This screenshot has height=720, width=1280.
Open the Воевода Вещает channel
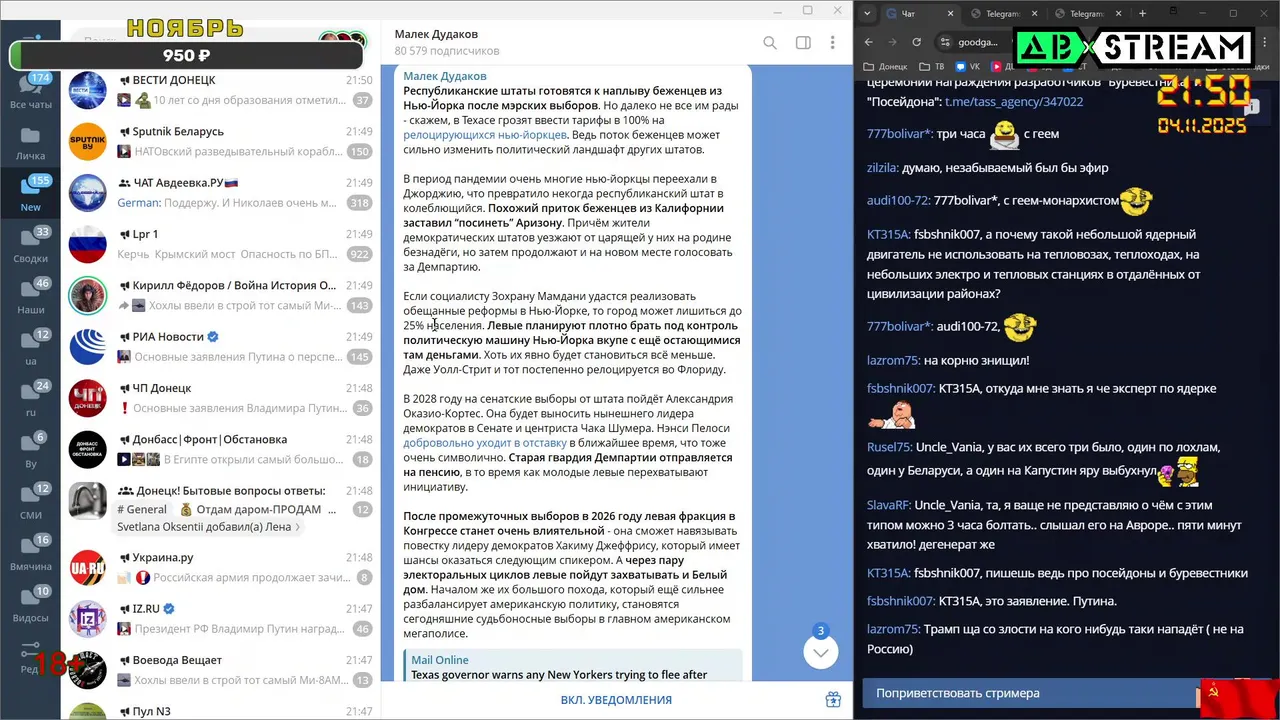click(x=220, y=671)
